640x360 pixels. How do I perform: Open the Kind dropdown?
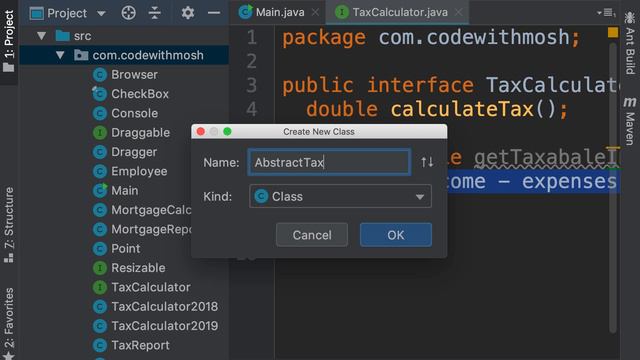340,196
